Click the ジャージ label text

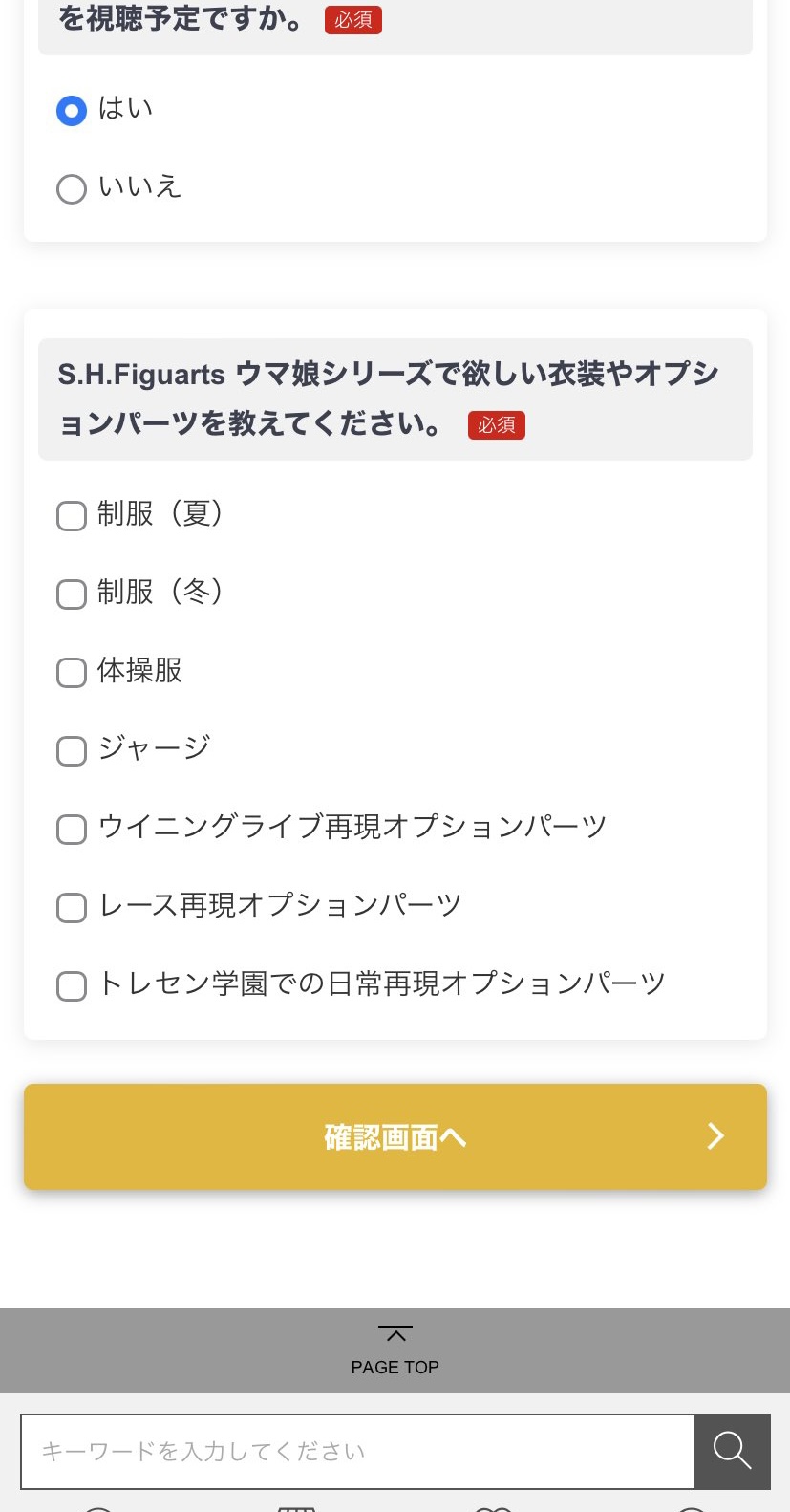click(x=155, y=748)
